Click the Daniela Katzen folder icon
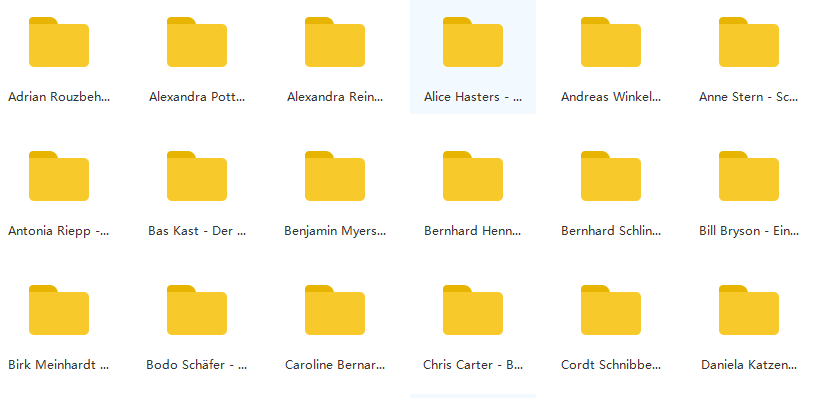The width and height of the screenshot is (819, 398). (748, 310)
